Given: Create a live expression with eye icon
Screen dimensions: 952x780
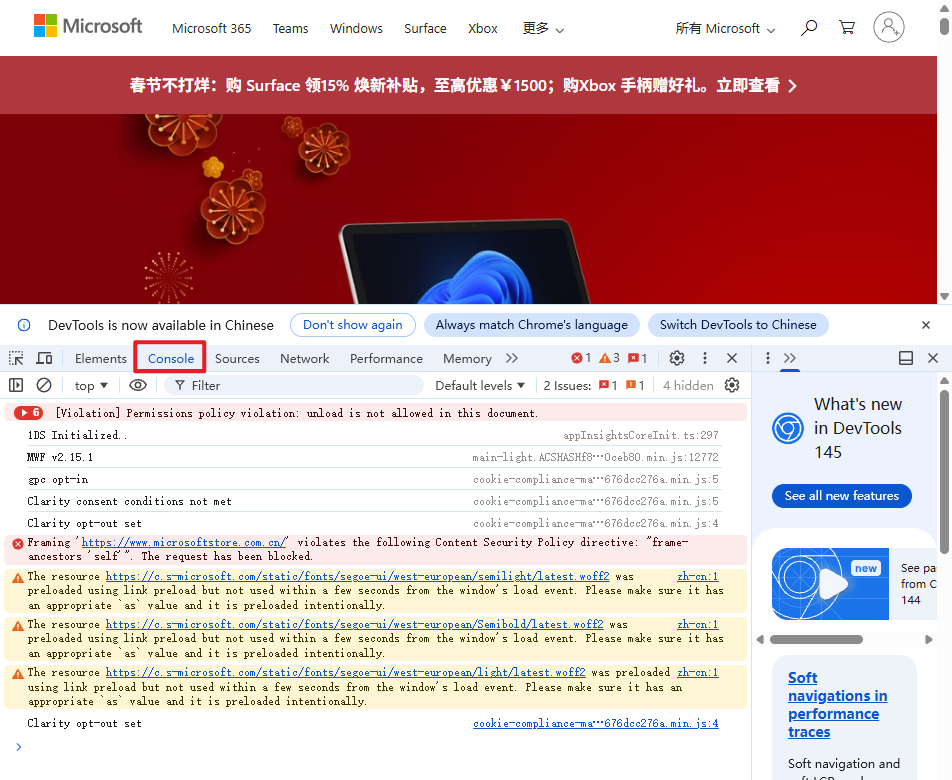Looking at the screenshot, I should click(x=138, y=385).
